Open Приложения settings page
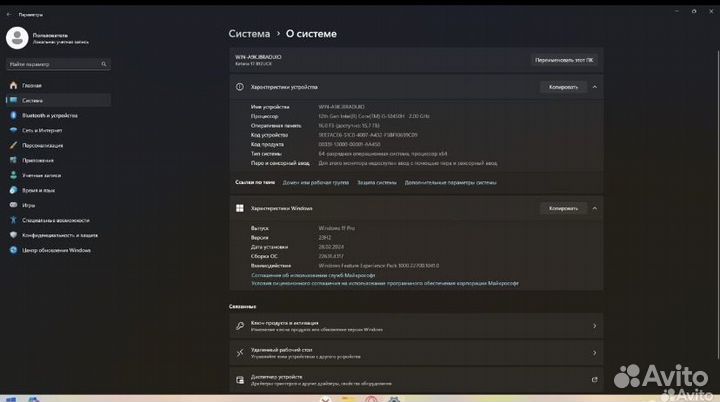Image resolution: width=720 pixels, height=402 pixels. point(38,160)
